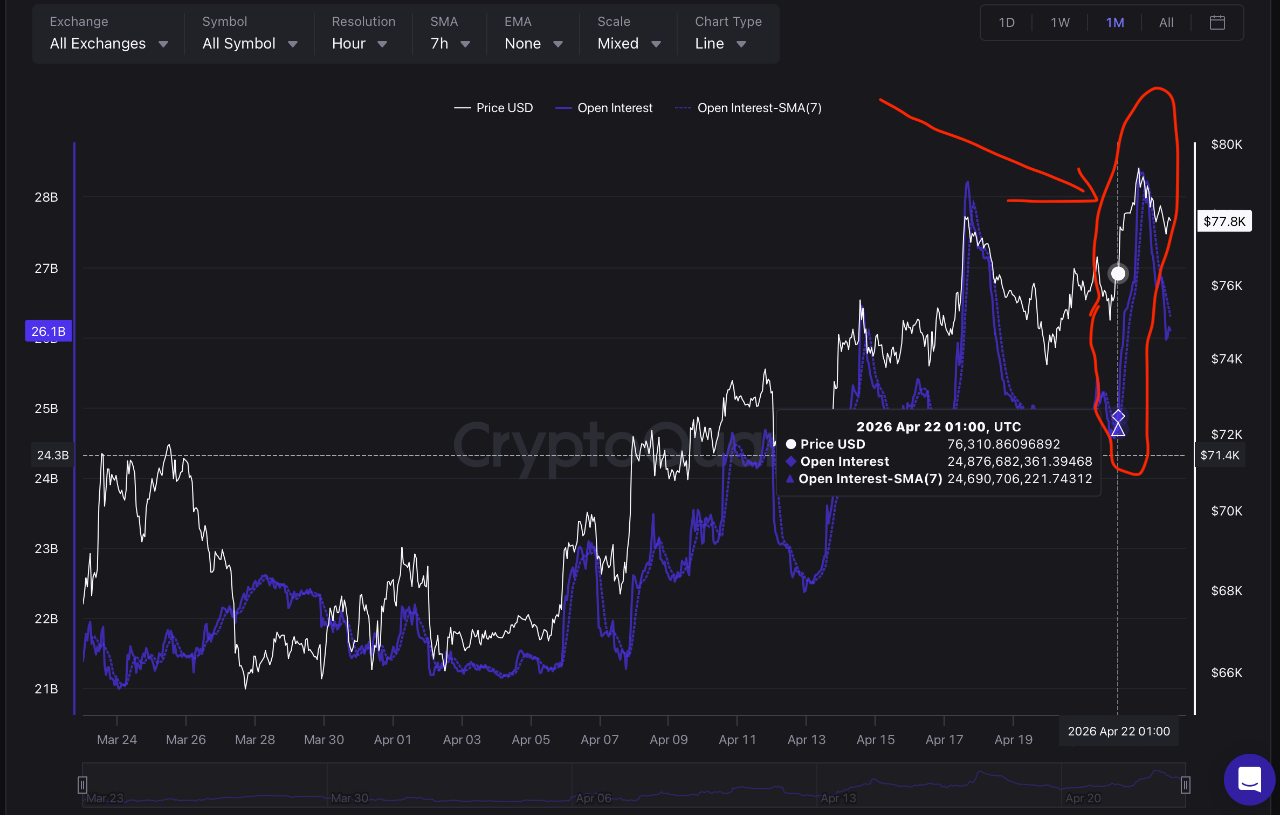
Task: Select the 1D time range
Action: pos(1007,22)
